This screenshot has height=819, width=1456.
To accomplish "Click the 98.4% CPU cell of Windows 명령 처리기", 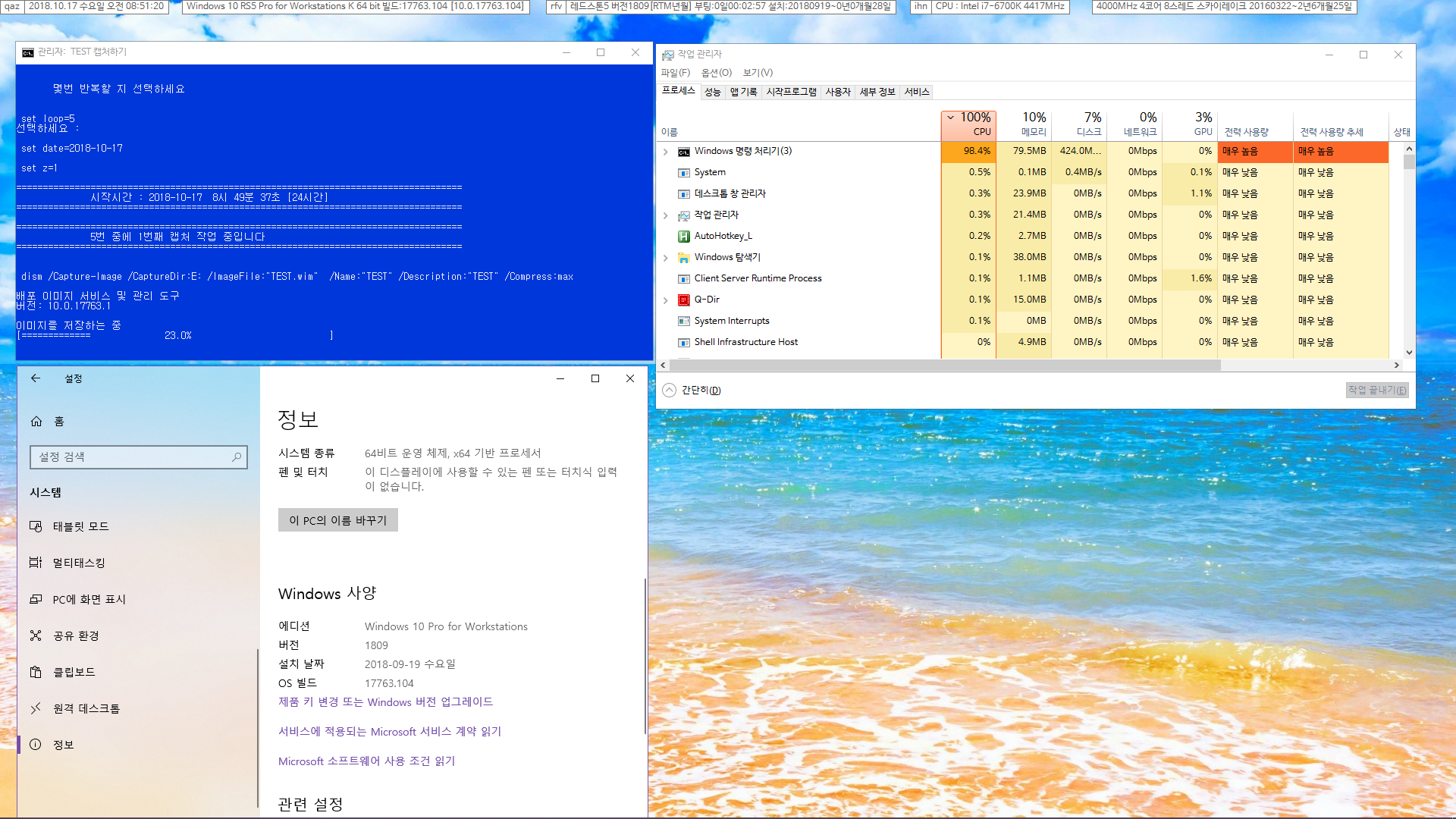I will coord(968,152).
